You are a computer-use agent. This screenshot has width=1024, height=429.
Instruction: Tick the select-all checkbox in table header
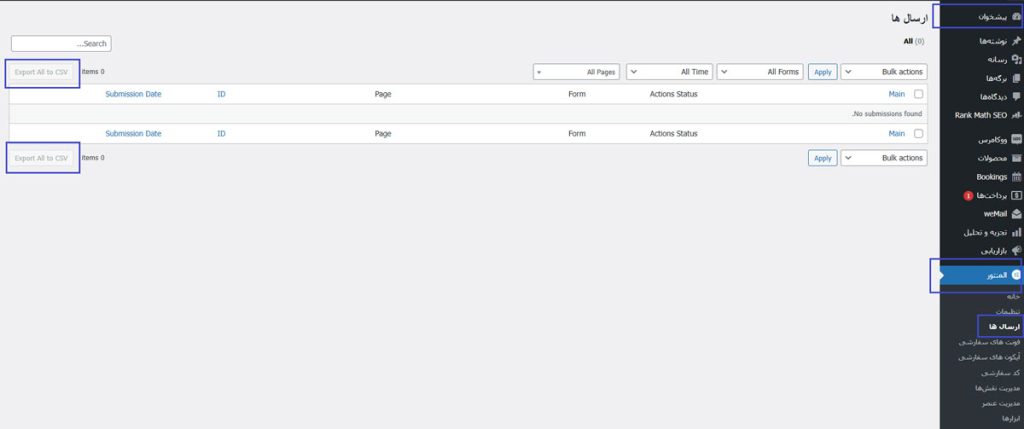[918, 94]
